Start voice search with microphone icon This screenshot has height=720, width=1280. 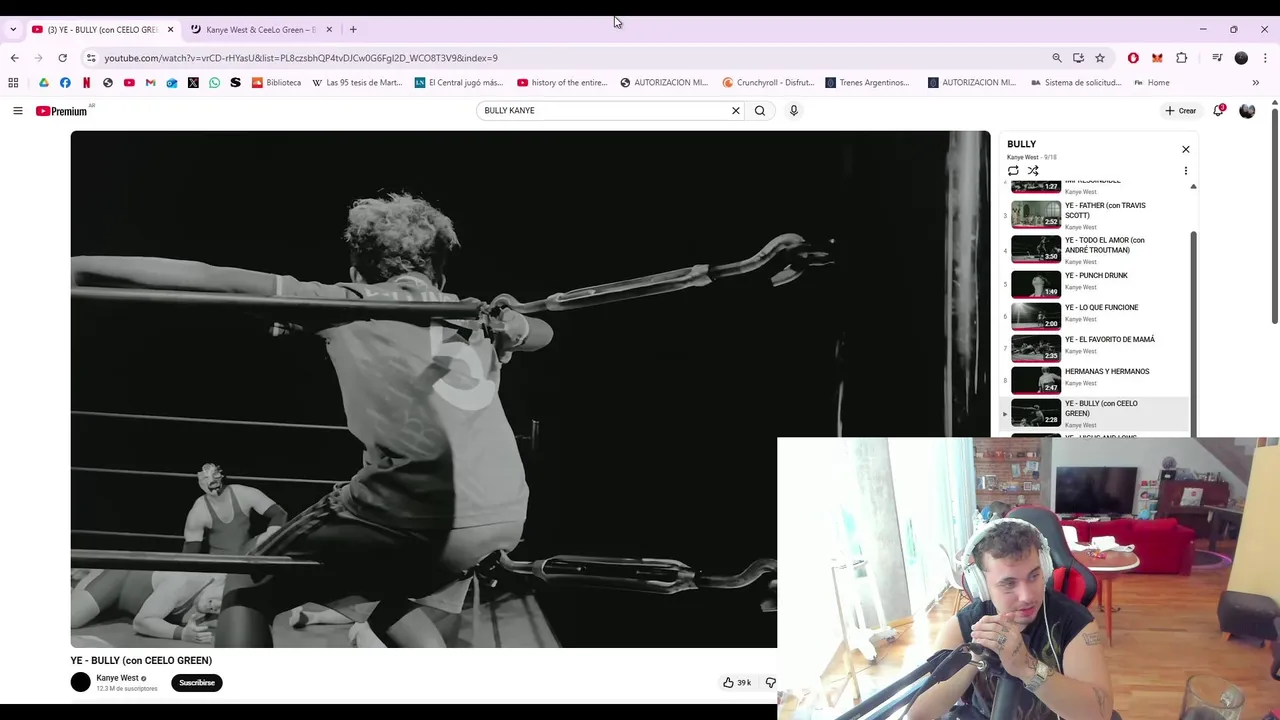click(x=794, y=111)
